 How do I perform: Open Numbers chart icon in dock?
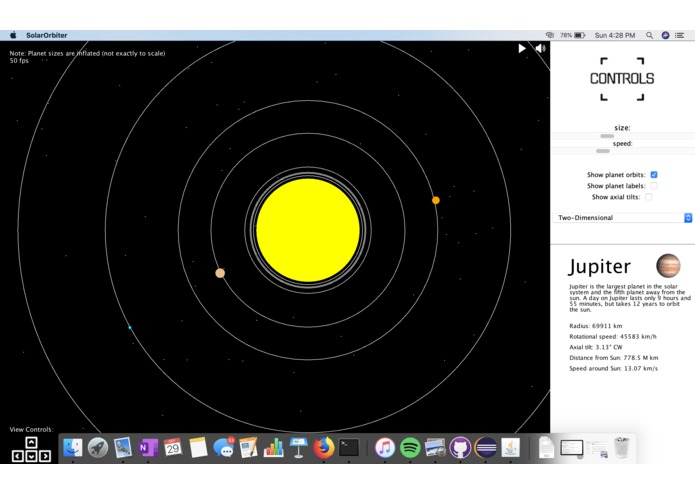(273, 447)
